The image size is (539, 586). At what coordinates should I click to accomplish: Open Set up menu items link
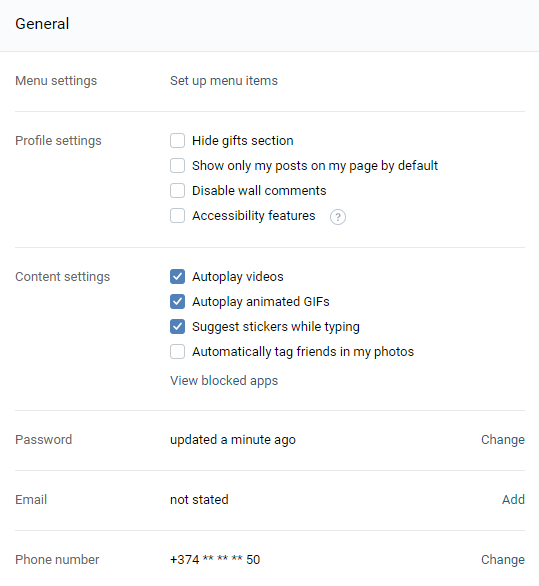224,81
